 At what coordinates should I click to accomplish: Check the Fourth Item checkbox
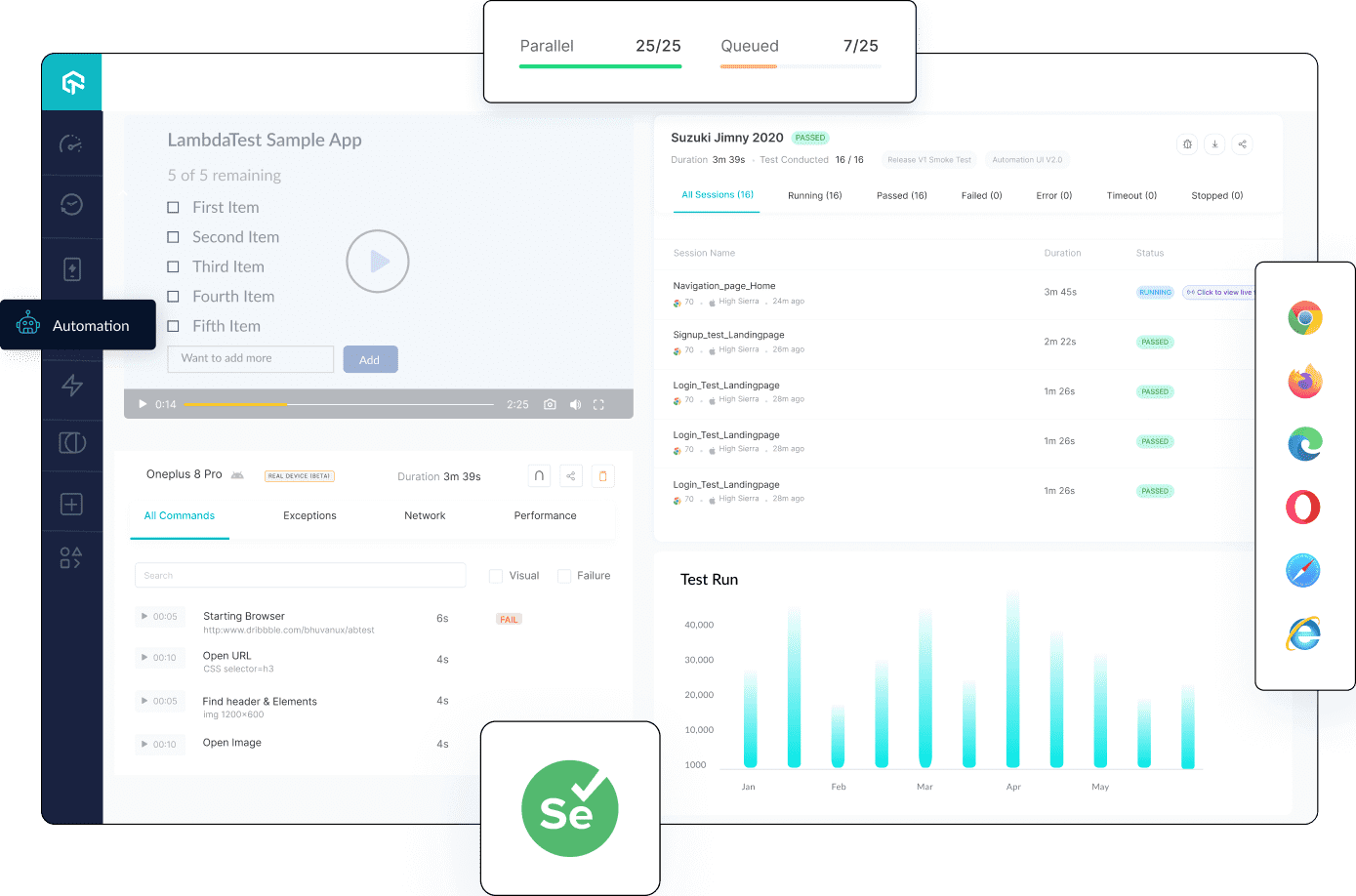[173, 297]
